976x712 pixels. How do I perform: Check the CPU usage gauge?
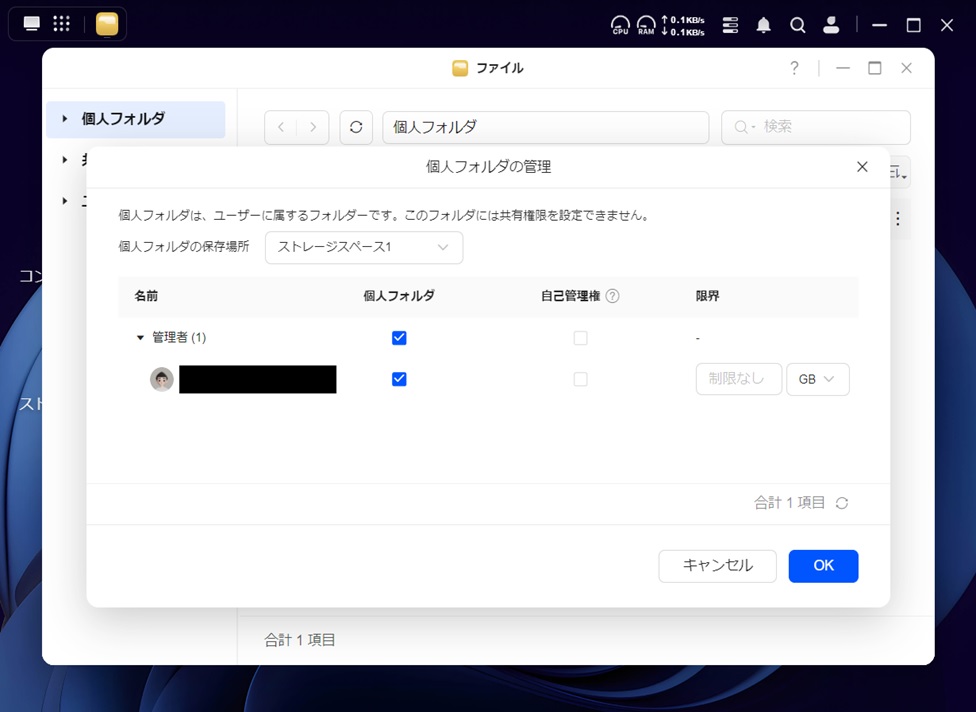[621, 25]
